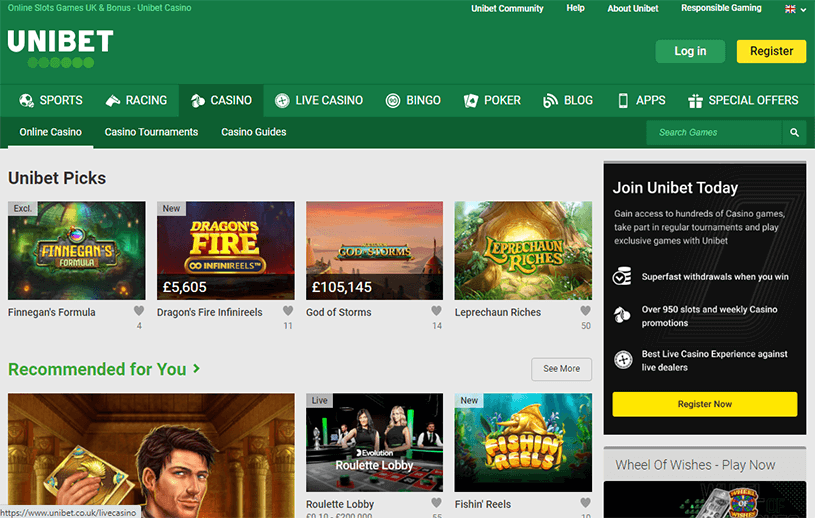The width and height of the screenshot is (815, 518).
Task: Click the Special Offers gift icon
Action: tap(695, 100)
